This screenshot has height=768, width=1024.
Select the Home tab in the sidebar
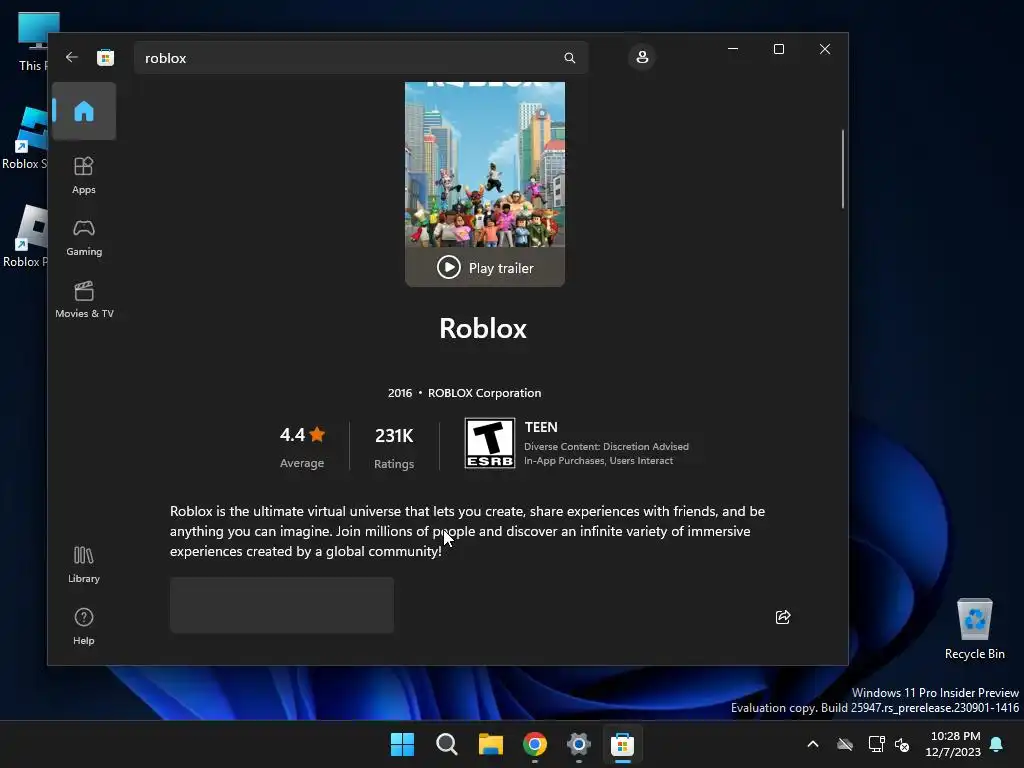click(x=84, y=111)
